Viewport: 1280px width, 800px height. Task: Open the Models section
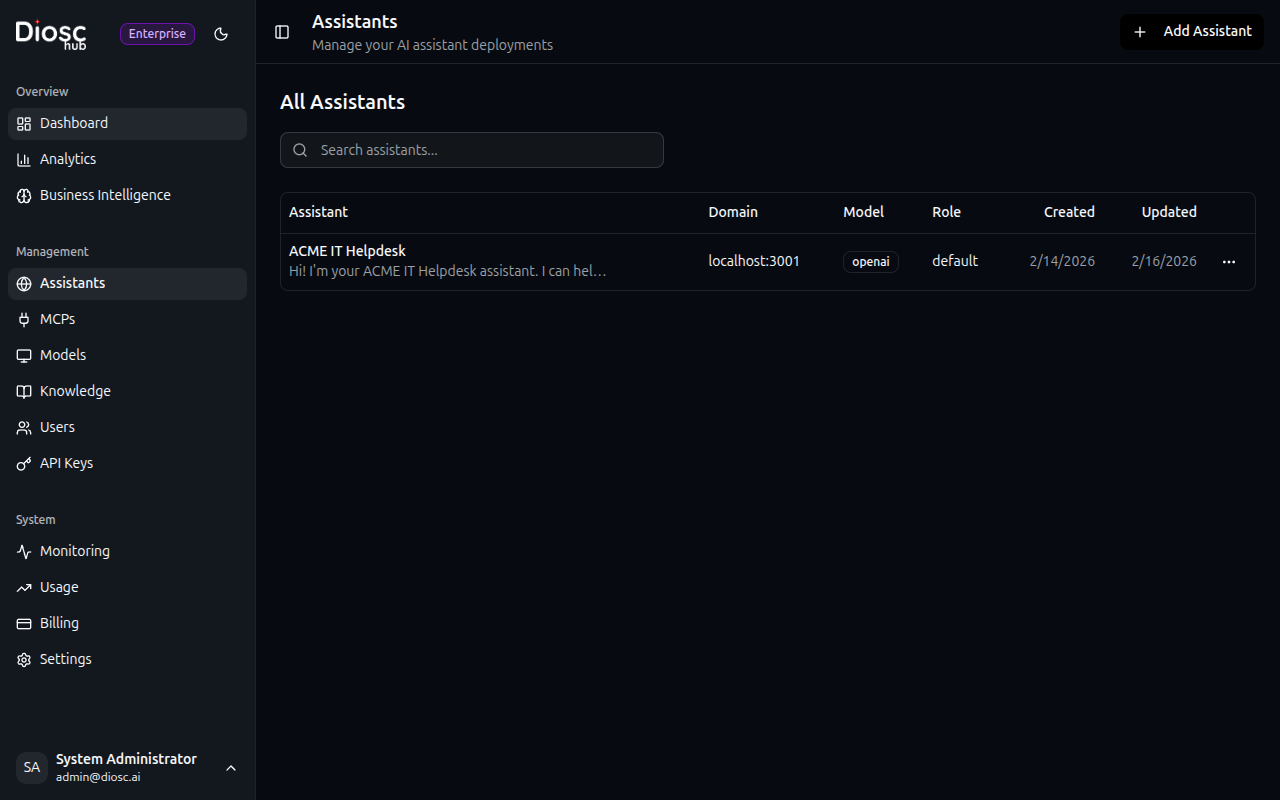pos(62,354)
